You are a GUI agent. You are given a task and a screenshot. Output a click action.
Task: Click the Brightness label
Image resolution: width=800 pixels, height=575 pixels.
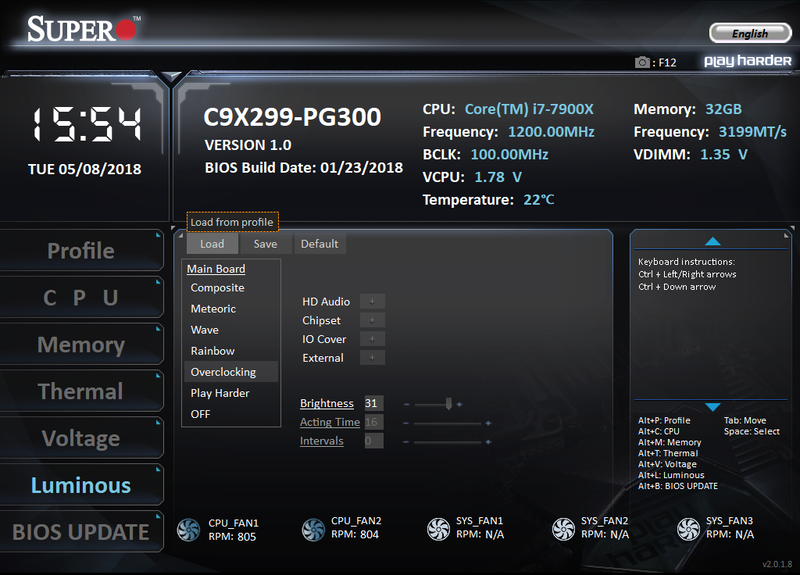point(327,403)
